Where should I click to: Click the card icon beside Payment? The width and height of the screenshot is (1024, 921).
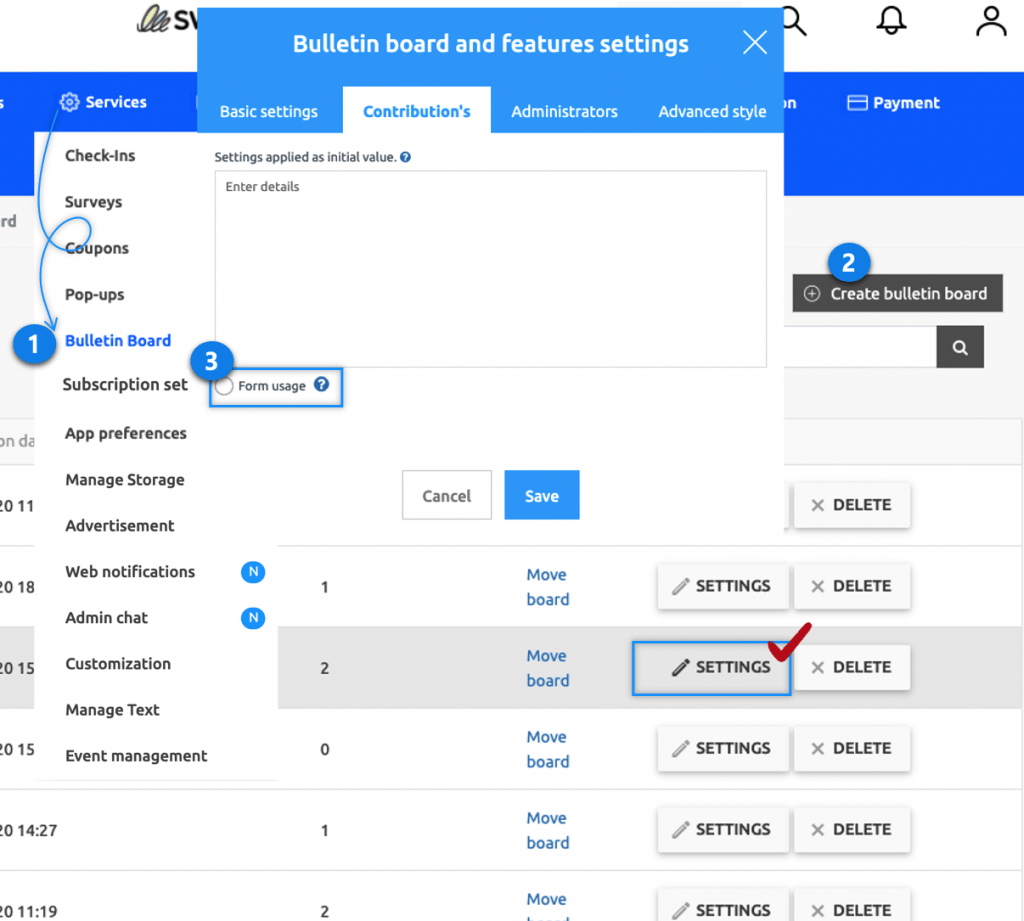point(857,102)
